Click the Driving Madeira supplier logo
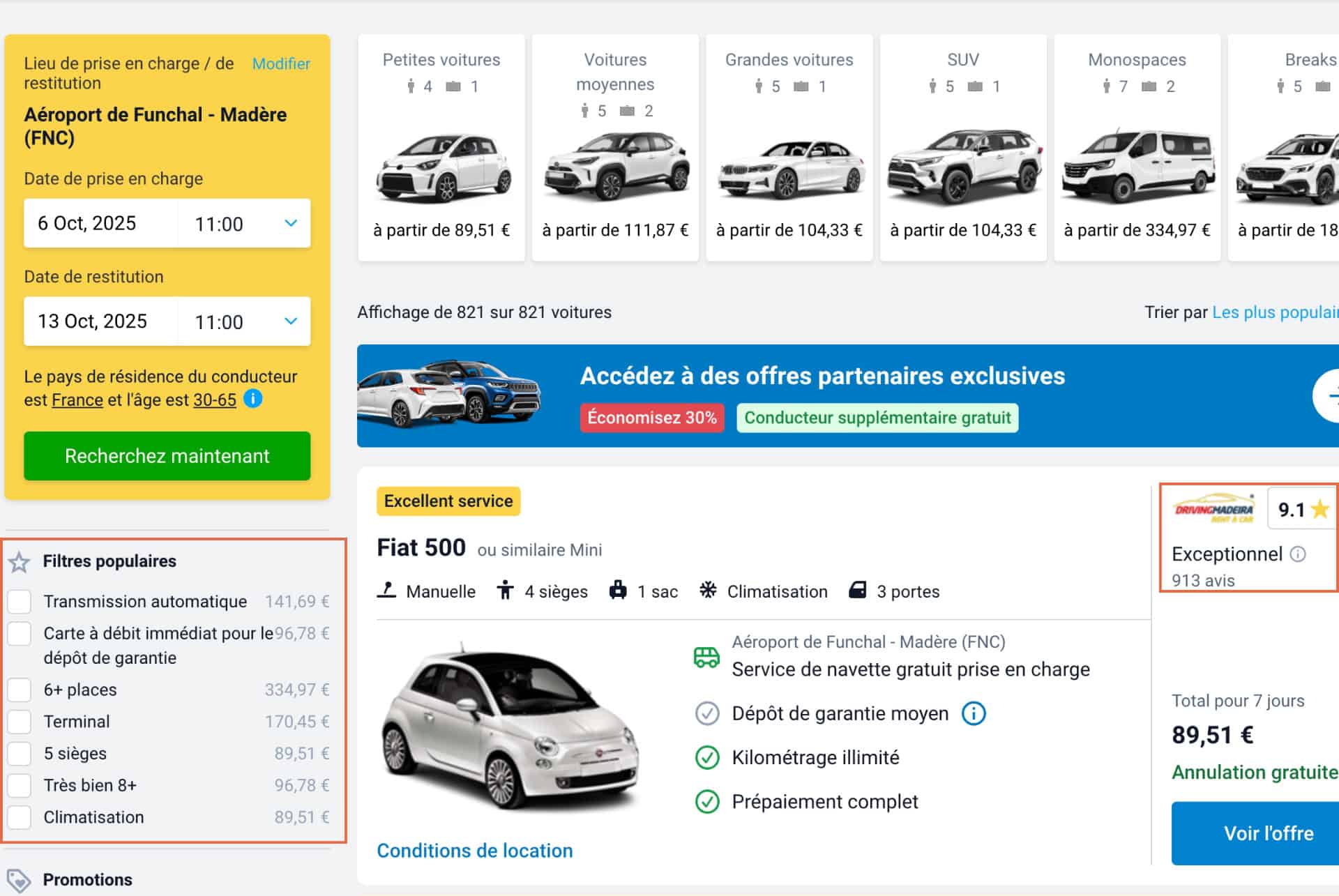Screen dimensions: 1339x896 1213,509
